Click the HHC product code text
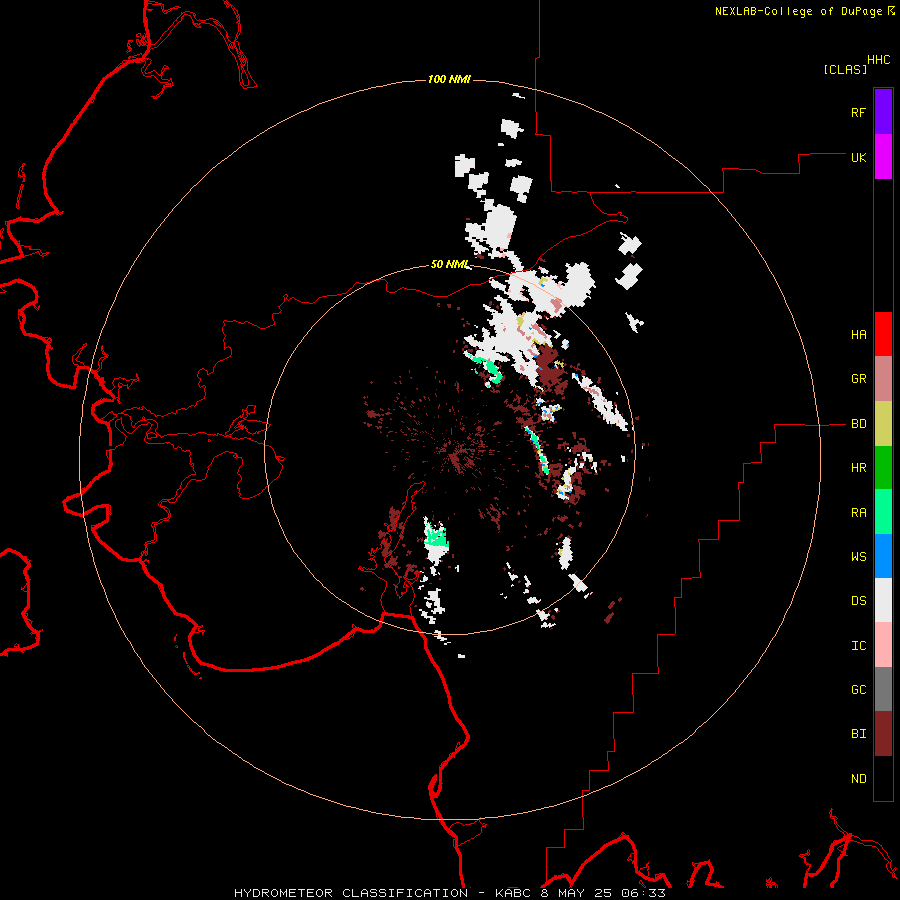The image size is (900, 900). [x=879, y=60]
